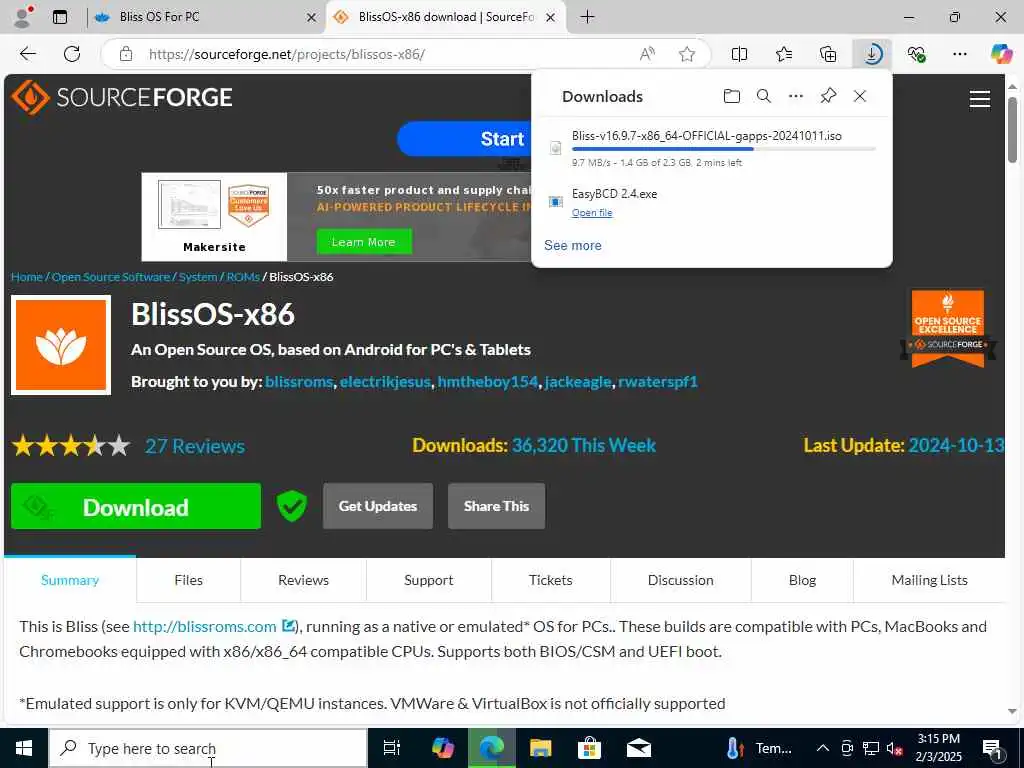Switch to Bliss OS For PC tab
This screenshot has width=1024, height=768.
click(x=204, y=17)
